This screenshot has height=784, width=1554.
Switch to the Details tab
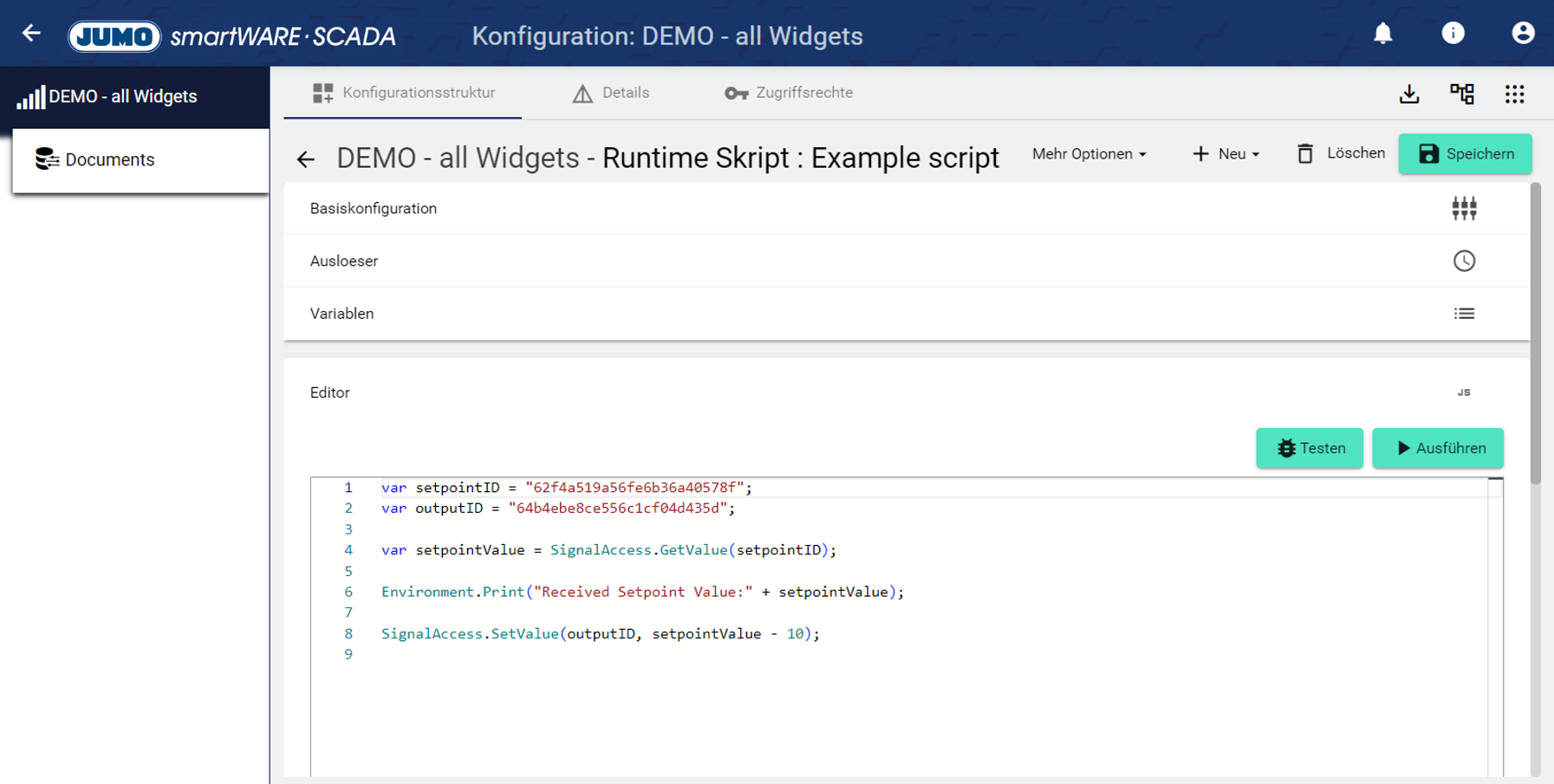pos(611,93)
